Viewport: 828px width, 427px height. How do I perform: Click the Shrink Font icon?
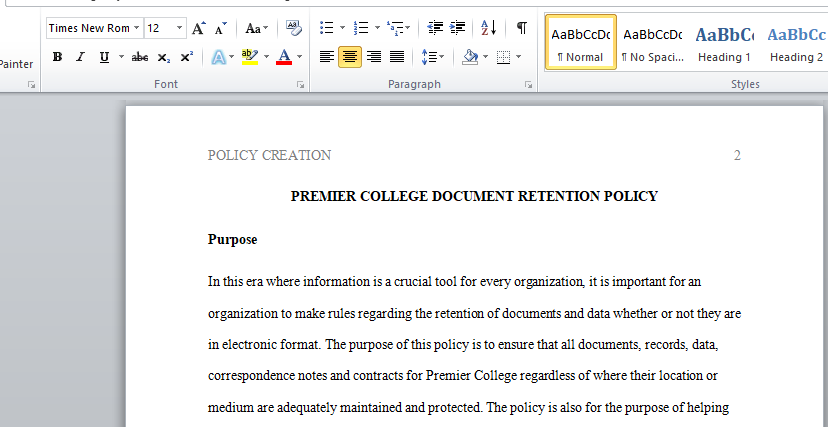[x=221, y=28]
